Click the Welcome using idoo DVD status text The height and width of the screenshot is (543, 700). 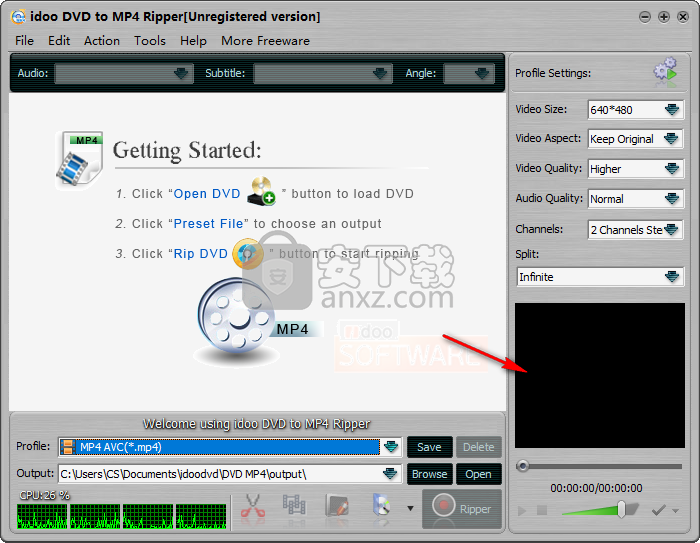click(256, 424)
